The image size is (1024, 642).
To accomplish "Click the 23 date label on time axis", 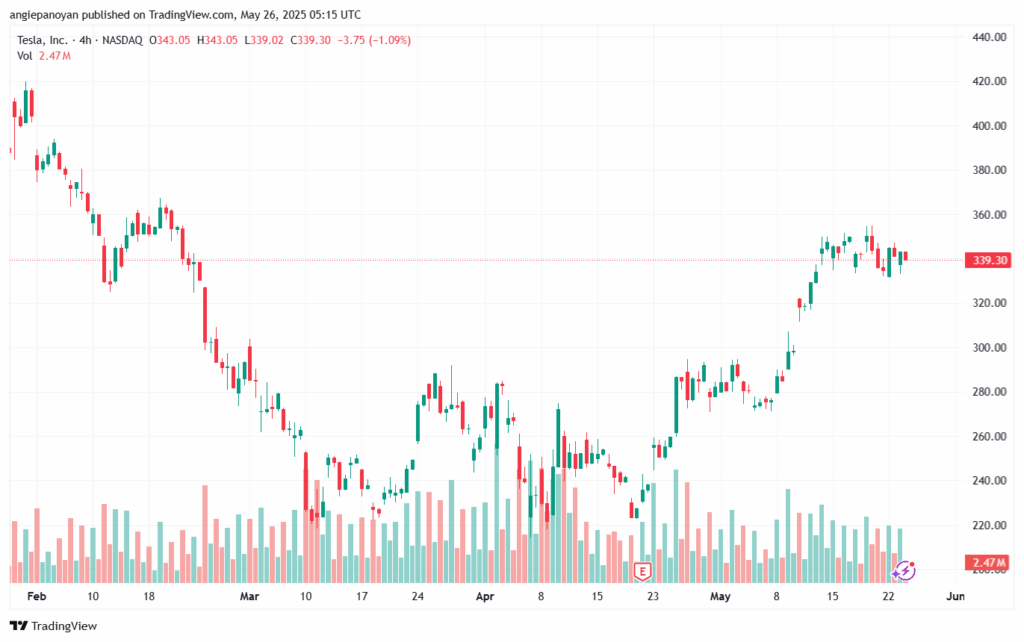I will click(653, 596).
